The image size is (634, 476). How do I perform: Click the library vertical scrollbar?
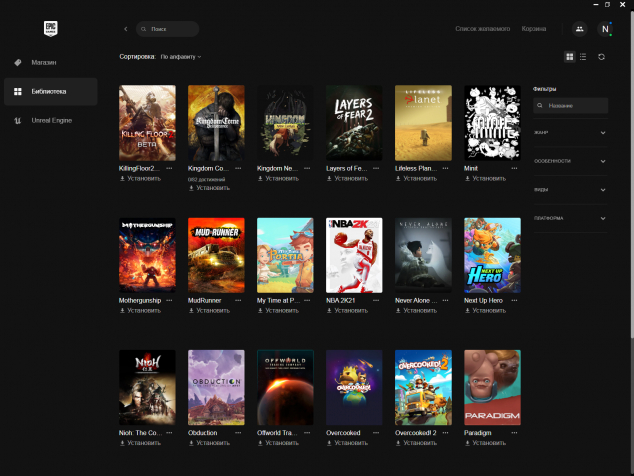pos(632,174)
